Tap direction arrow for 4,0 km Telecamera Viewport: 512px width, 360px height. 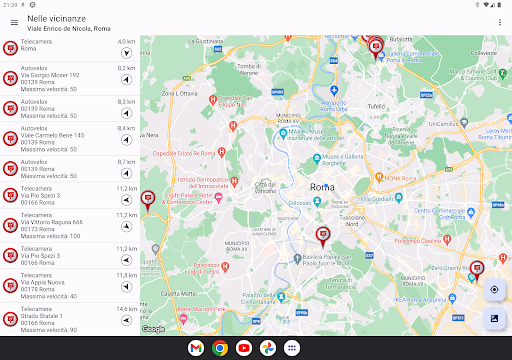126,53
